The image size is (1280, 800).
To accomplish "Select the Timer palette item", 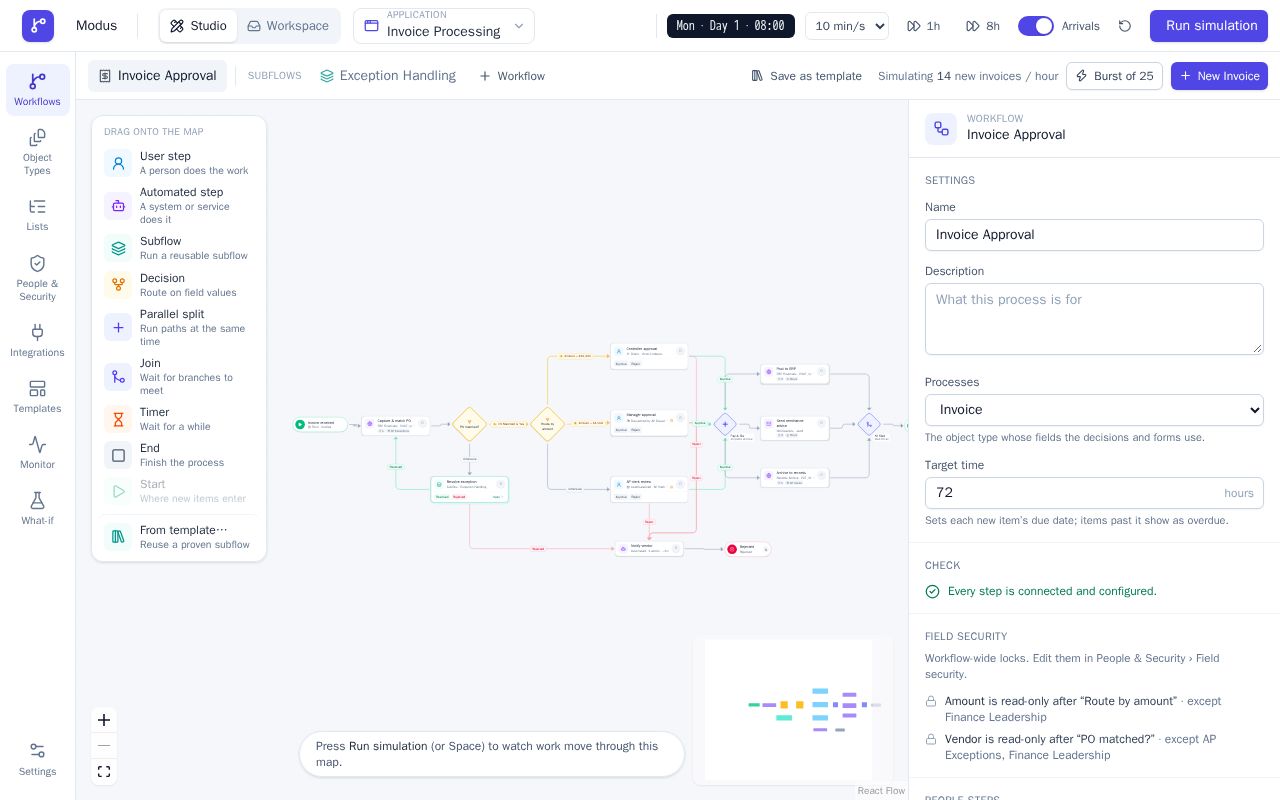I will 179,419.
